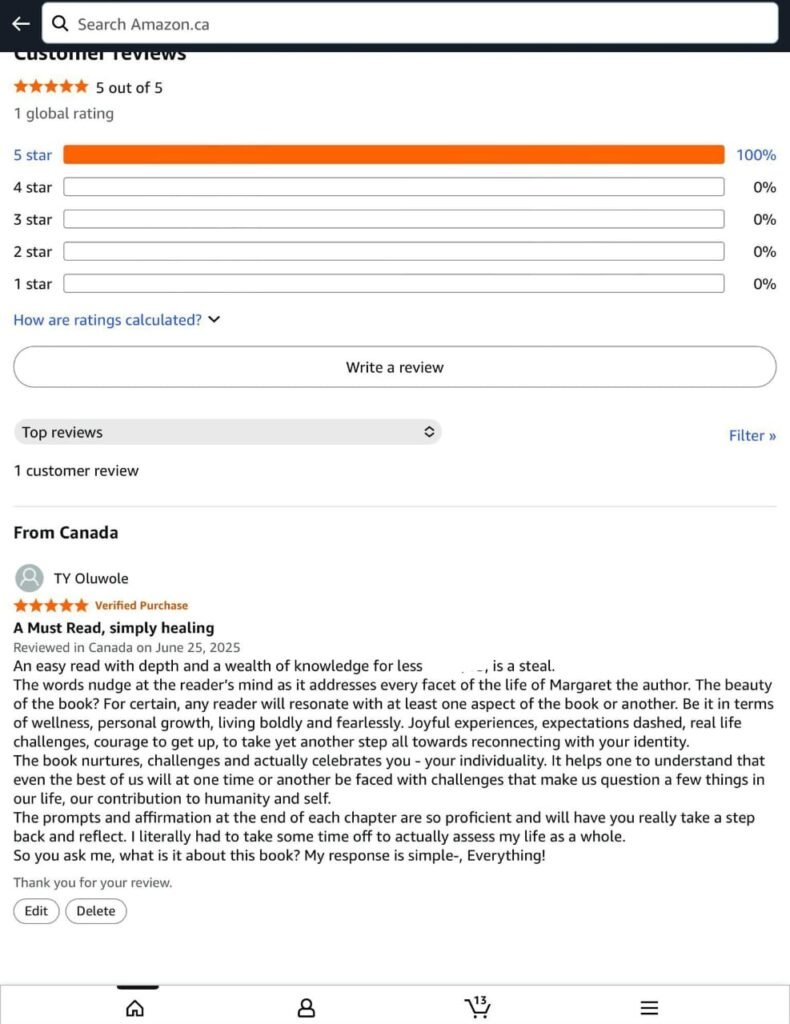Tap the search magnifier icon
This screenshot has width=790, height=1024.
61,24
